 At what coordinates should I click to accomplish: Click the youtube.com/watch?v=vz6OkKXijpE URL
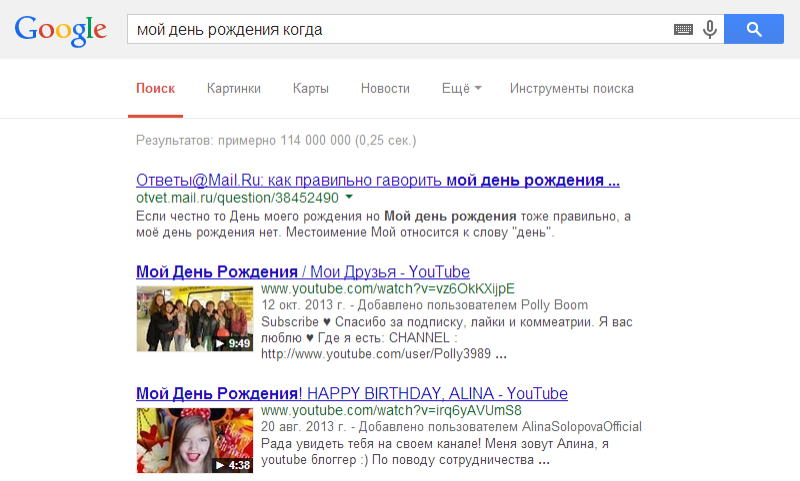pos(386,289)
